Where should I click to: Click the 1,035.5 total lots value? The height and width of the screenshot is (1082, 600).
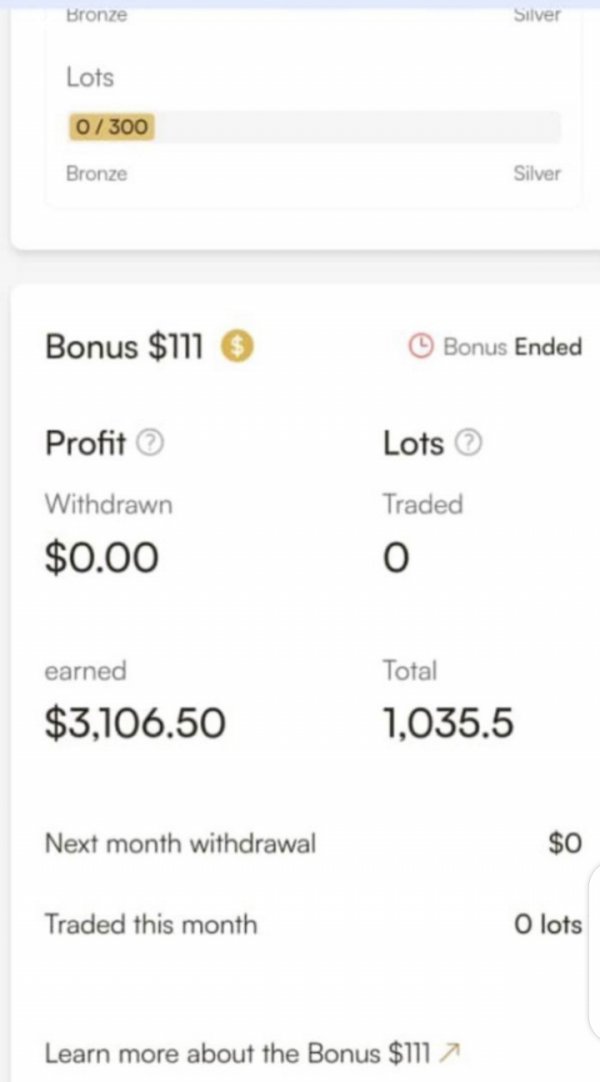coord(448,722)
